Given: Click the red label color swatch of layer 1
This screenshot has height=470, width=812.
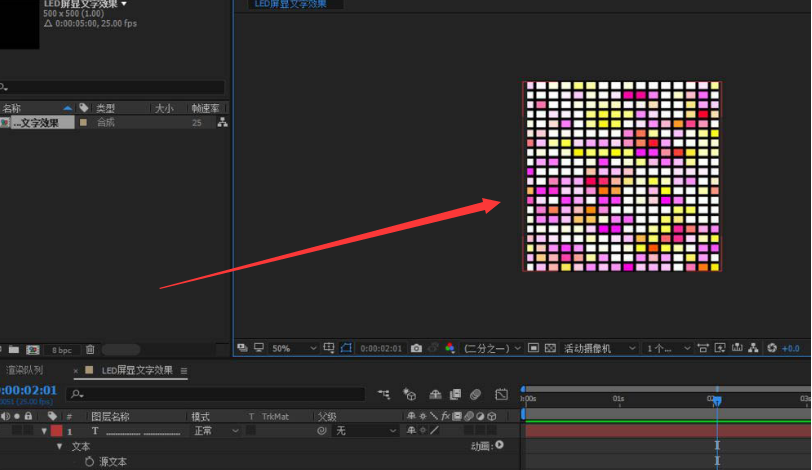Looking at the screenshot, I should tap(56, 431).
